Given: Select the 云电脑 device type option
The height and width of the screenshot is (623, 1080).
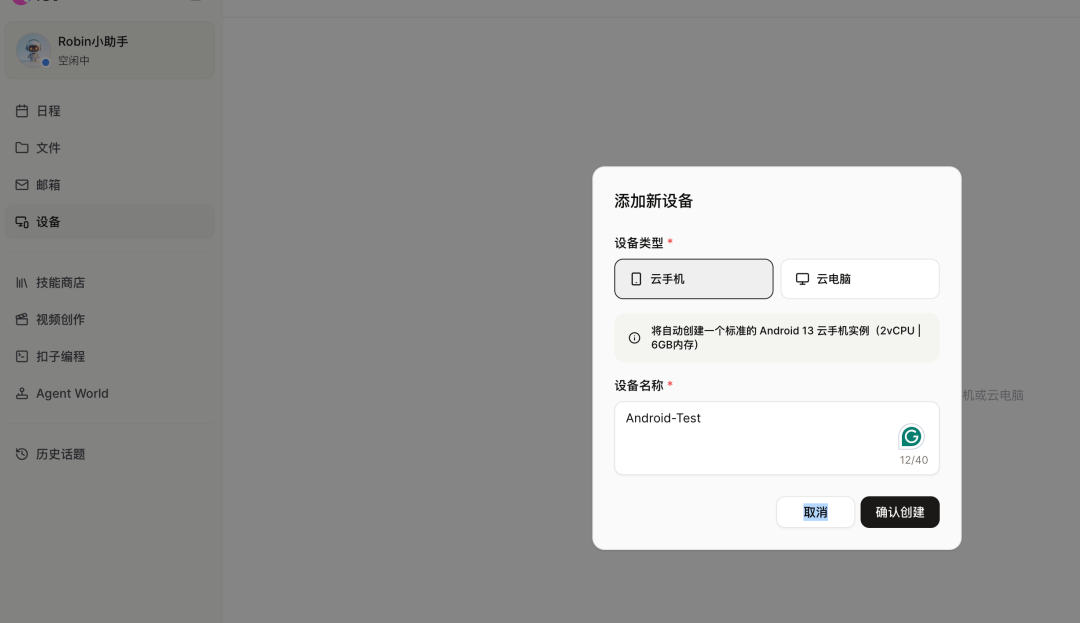Looking at the screenshot, I should (x=860, y=279).
